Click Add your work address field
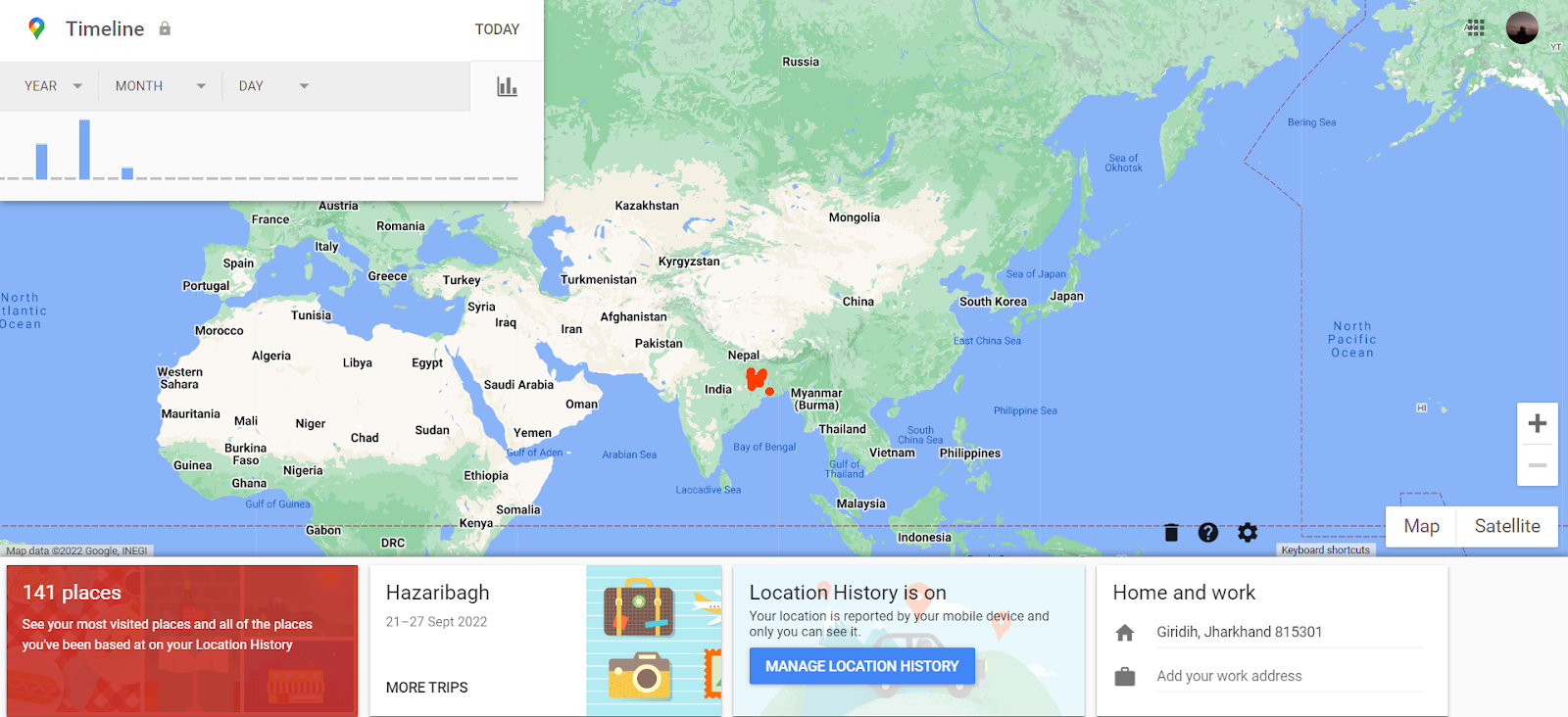 [x=1289, y=676]
